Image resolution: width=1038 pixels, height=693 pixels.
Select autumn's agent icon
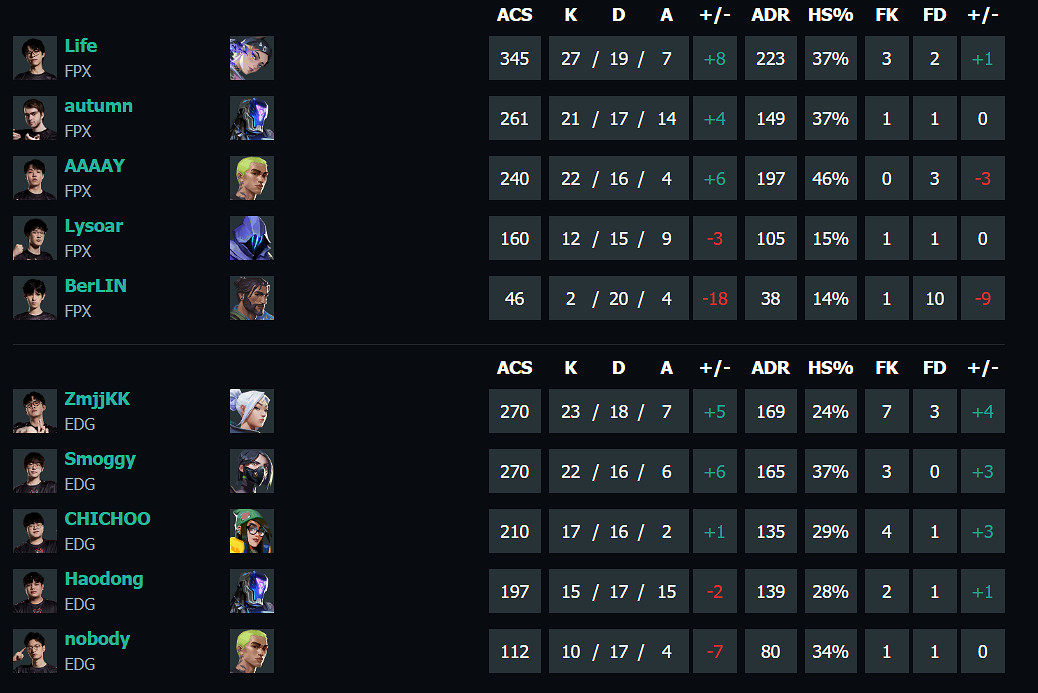click(251, 118)
